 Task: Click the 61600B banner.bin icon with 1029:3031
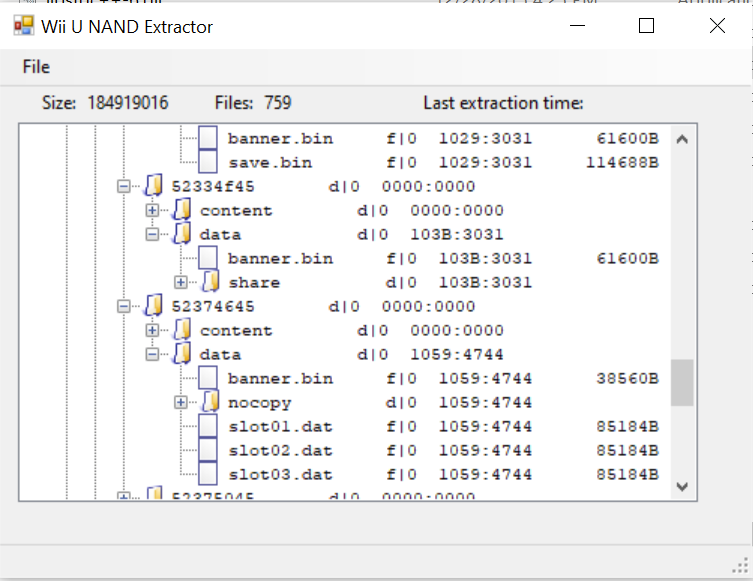(x=208, y=137)
